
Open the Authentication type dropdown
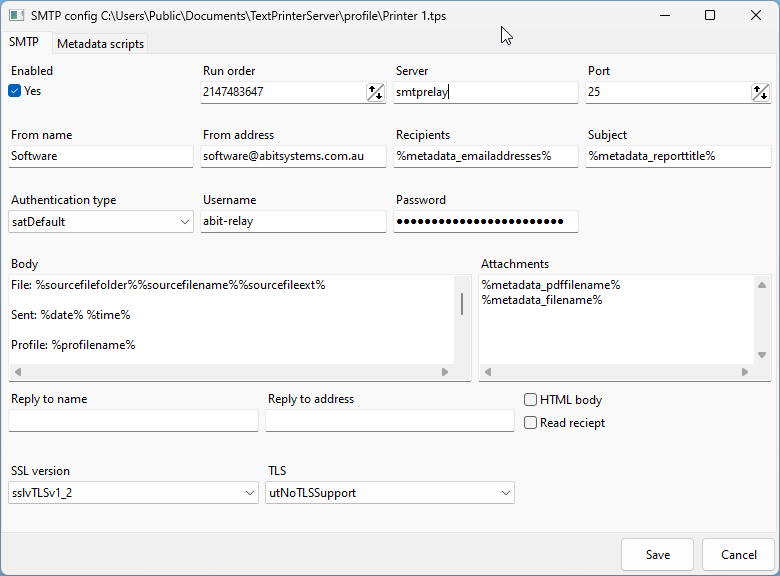click(100, 221)
